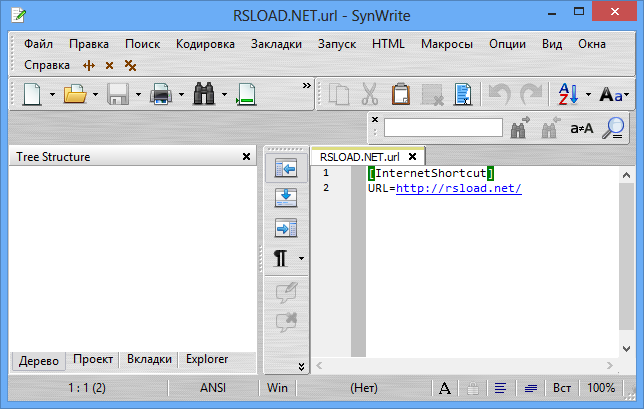
Task: Expand the Open file dropdown arrow
Action: [x=96, y=95]
